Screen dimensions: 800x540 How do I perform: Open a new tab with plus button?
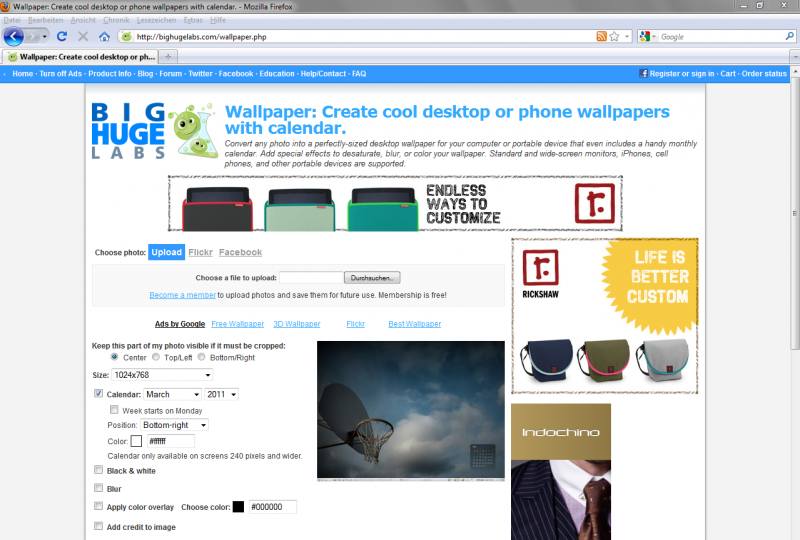pyautogui.click(x=167, y=57)
